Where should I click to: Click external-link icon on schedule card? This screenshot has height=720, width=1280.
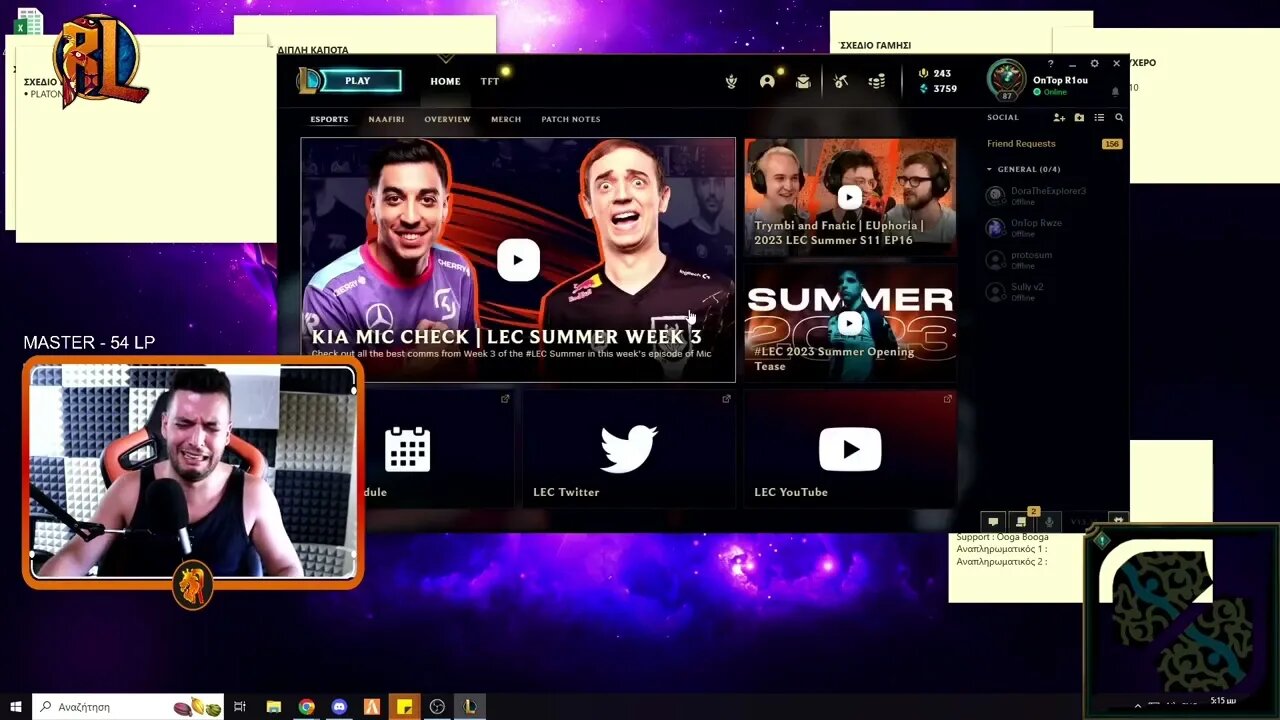tap(505, 399)
